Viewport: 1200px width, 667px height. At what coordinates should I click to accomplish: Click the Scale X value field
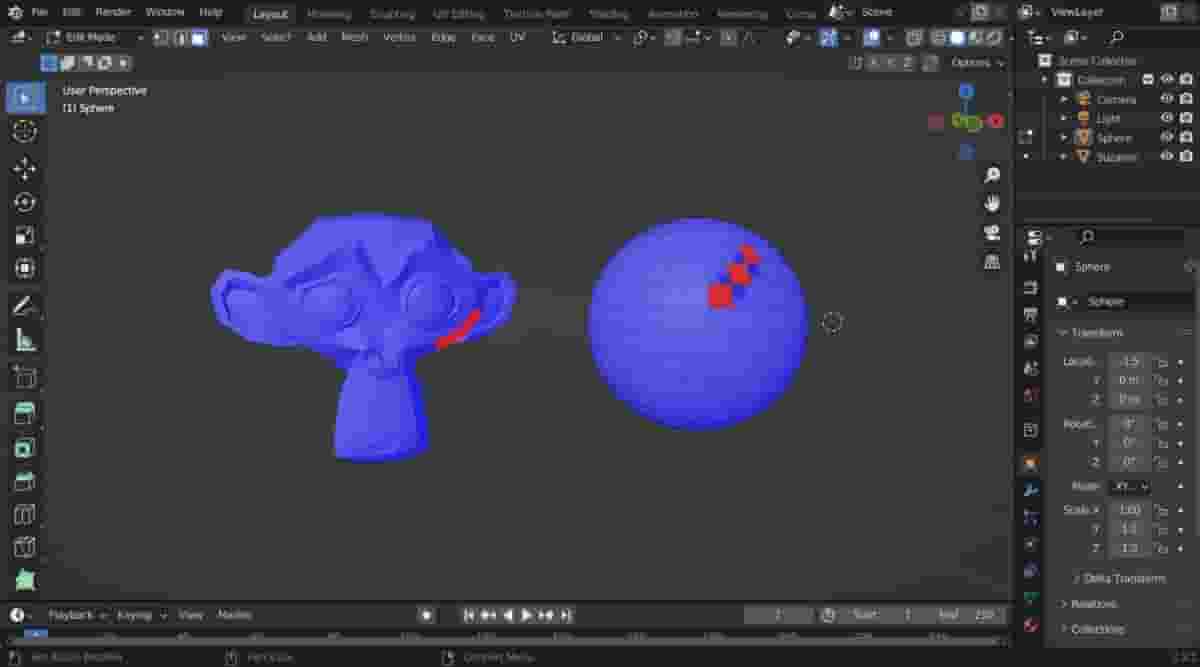[x=1130, y=510]
